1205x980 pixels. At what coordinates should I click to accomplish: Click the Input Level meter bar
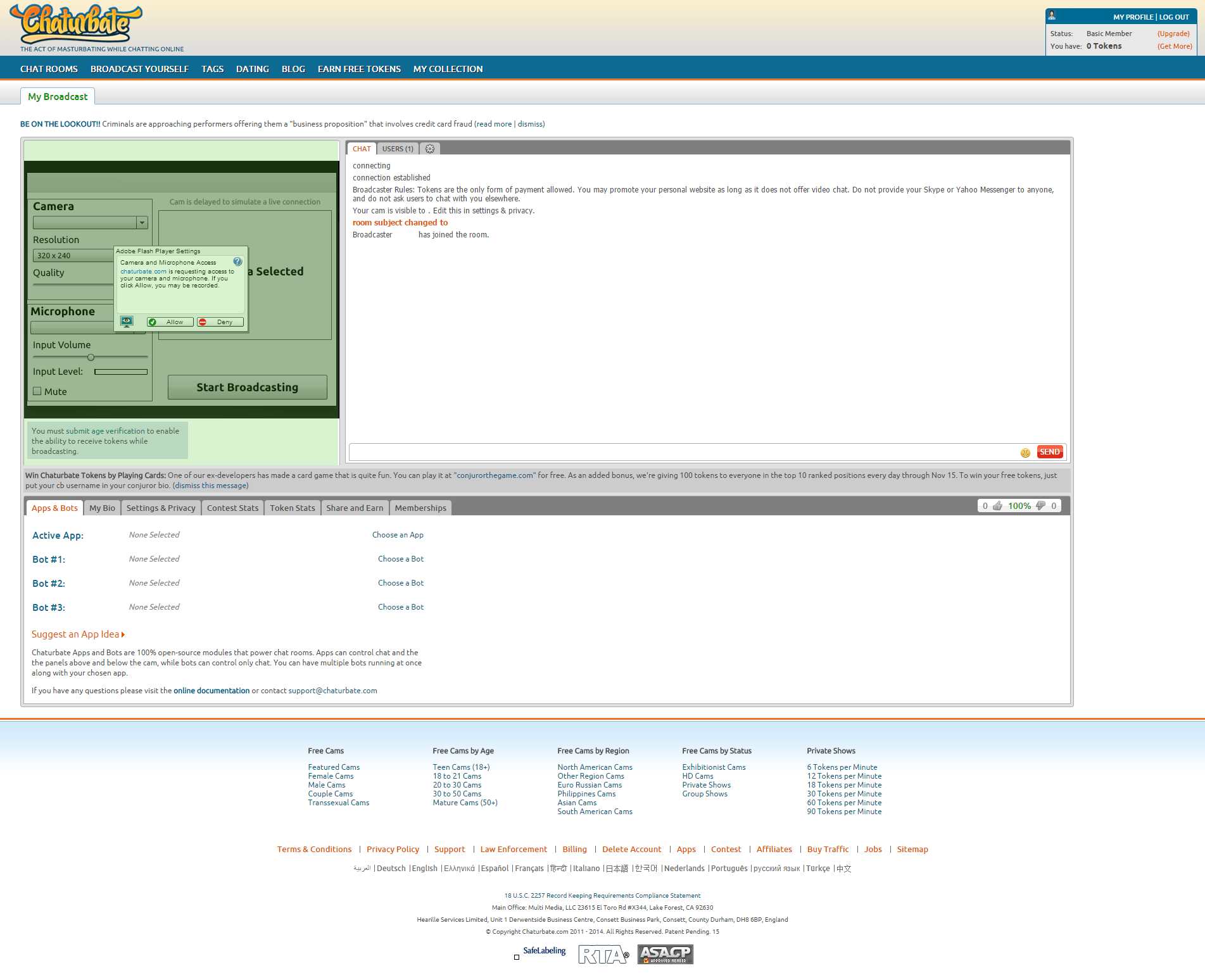(121, 372)
